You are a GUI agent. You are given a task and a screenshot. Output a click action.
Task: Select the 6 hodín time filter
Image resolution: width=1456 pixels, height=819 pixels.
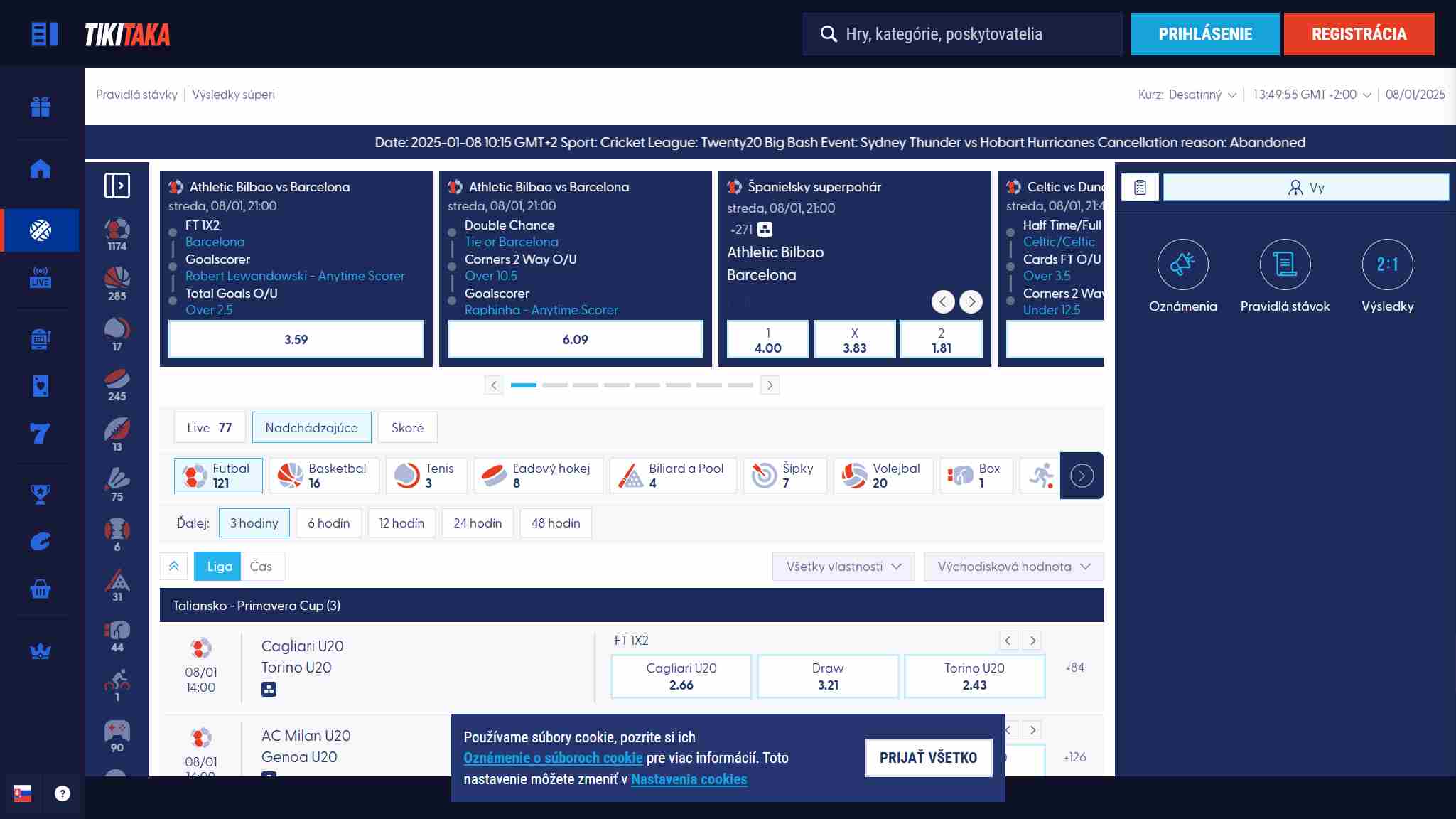click(328, 523)
